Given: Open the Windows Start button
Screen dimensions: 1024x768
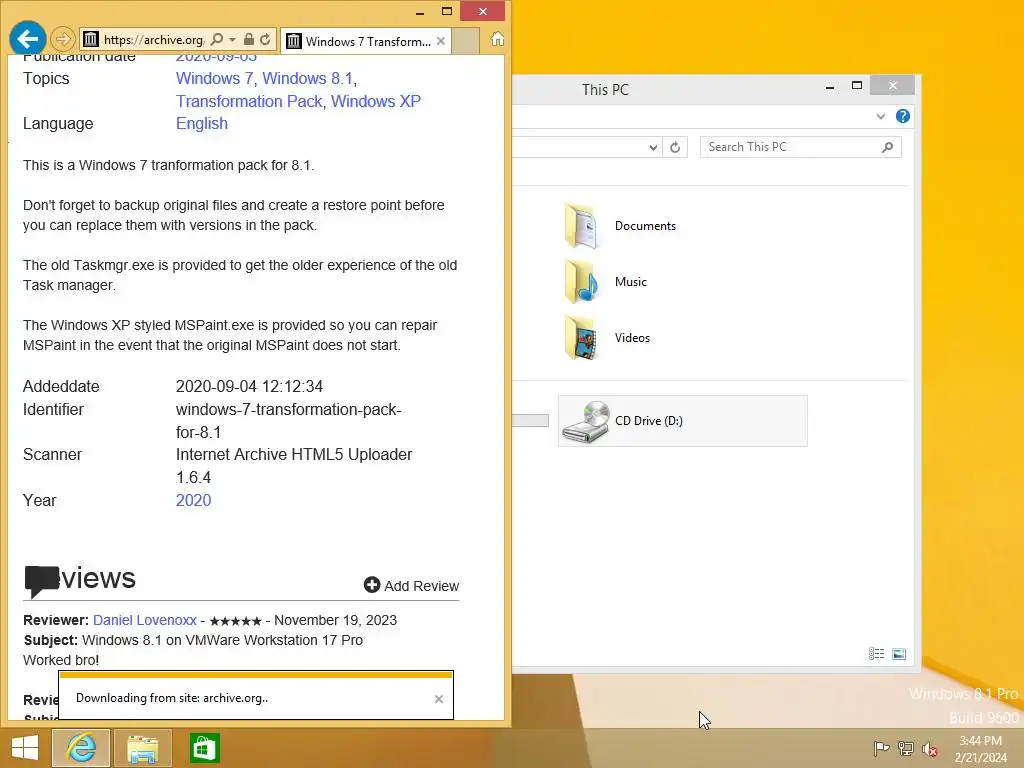Looking at the screenshot, I should pyautogui.click(x=25, y=748).
